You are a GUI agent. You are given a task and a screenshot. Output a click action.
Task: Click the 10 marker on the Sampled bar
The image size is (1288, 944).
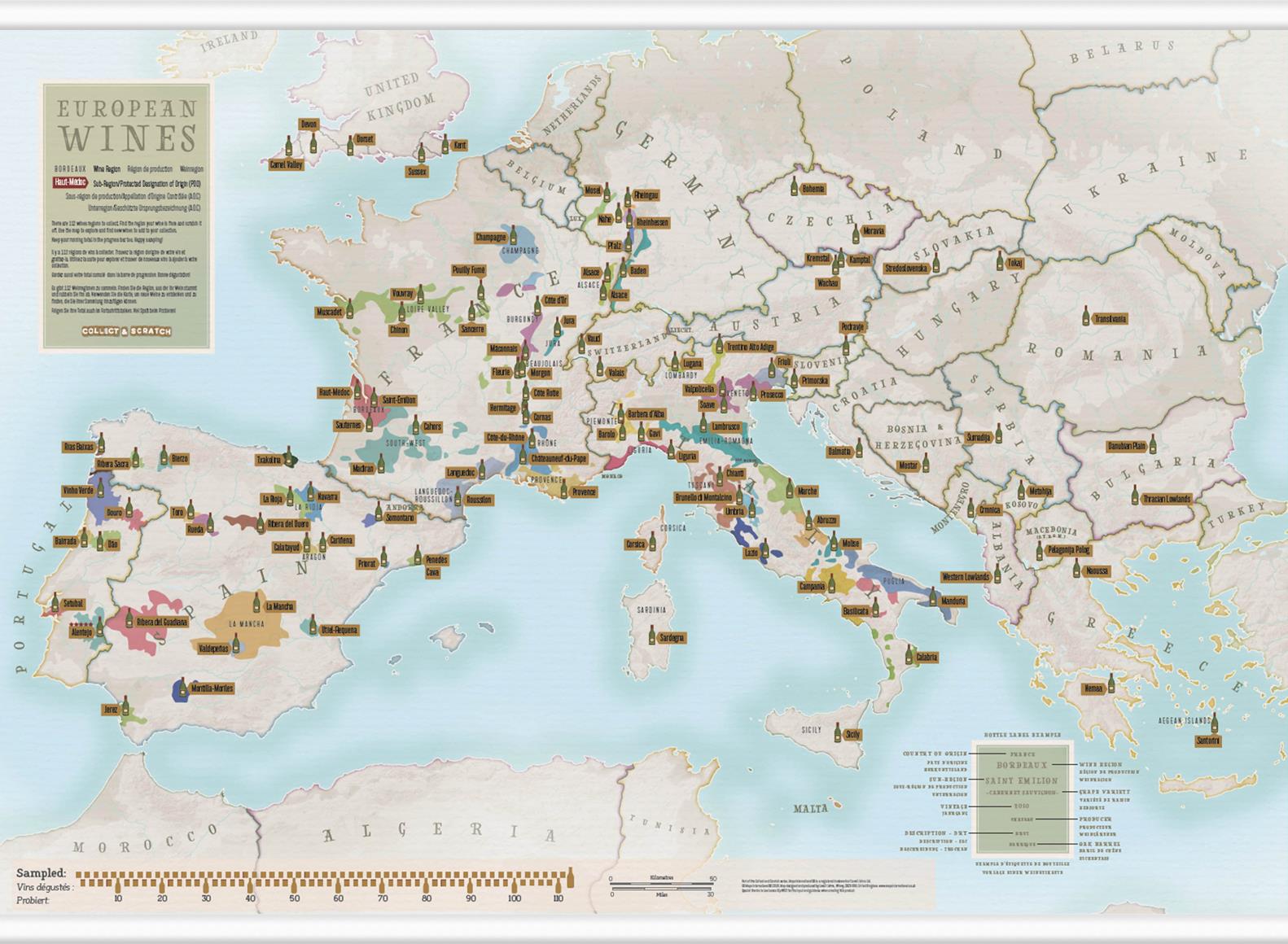click(x=118, y=898)
